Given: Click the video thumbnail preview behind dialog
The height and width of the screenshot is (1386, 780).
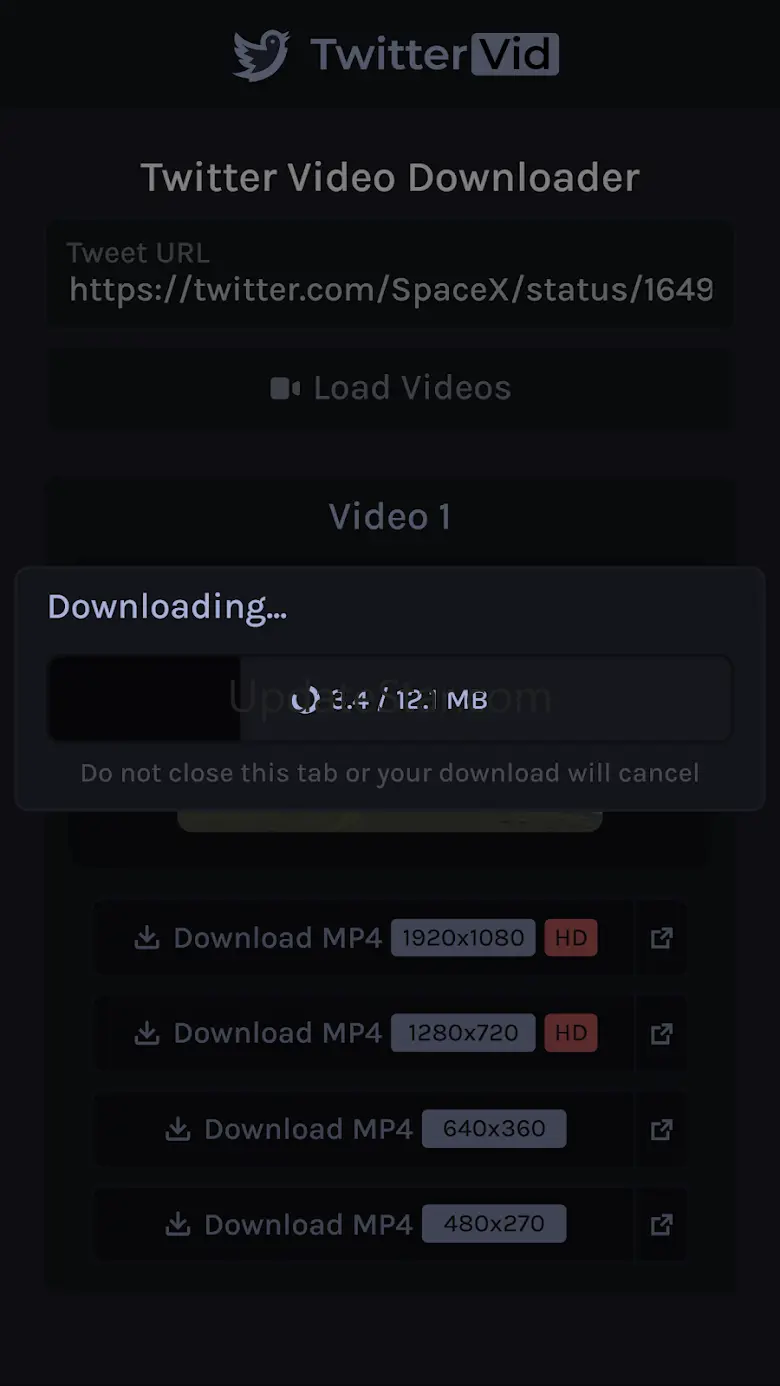Looking at the screenshot, I should [x=390, y=821].
